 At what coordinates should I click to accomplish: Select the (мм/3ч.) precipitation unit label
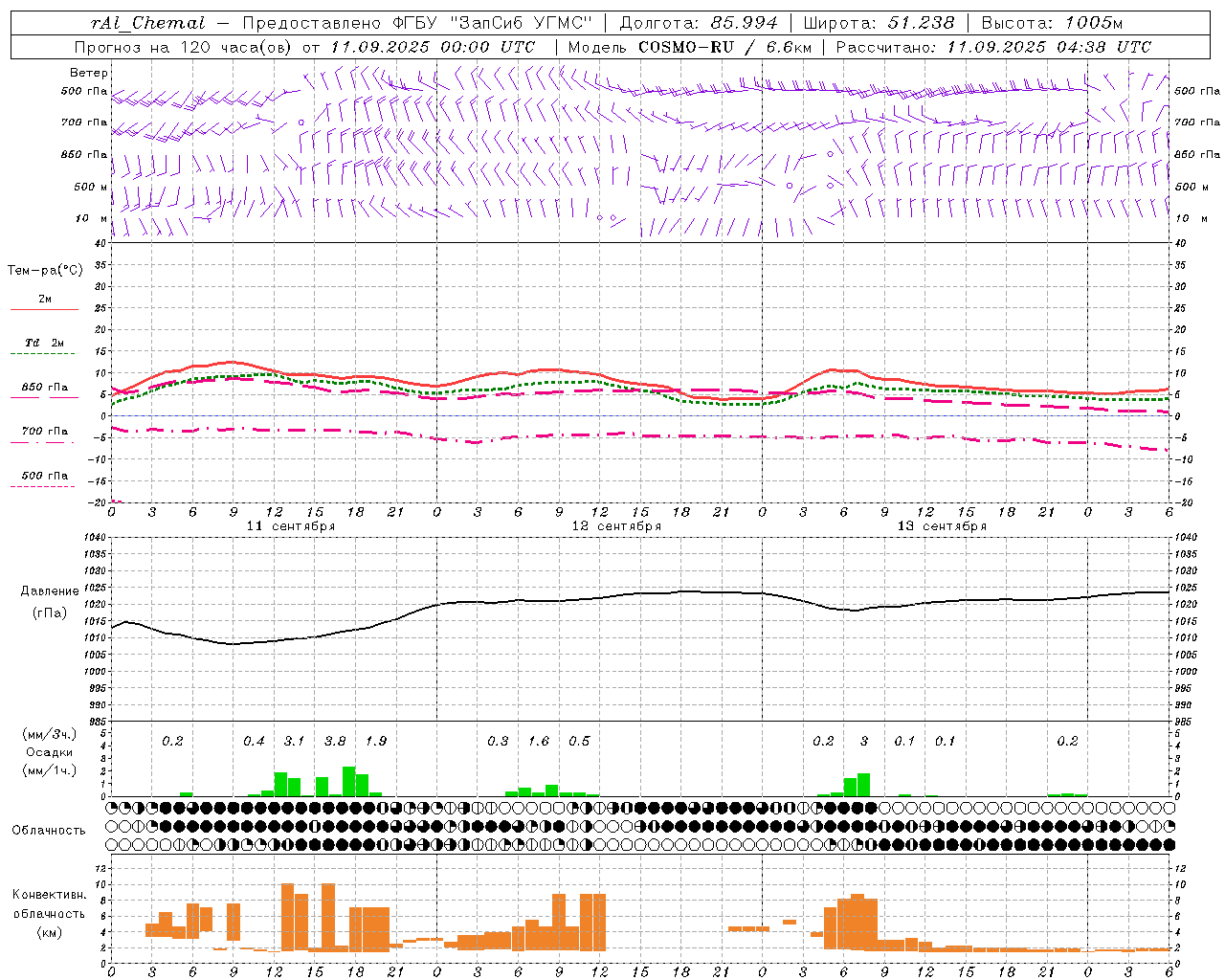(x=49, y=734)
